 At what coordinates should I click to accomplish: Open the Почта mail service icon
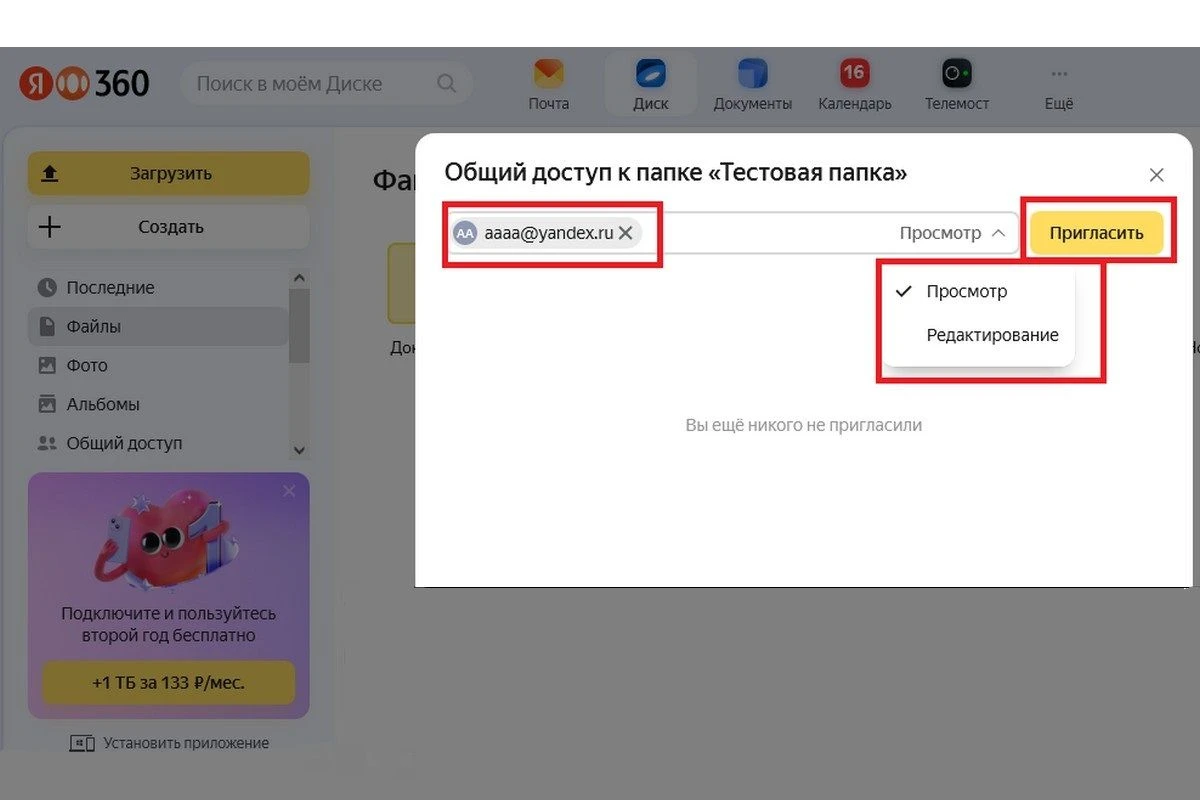548,74
